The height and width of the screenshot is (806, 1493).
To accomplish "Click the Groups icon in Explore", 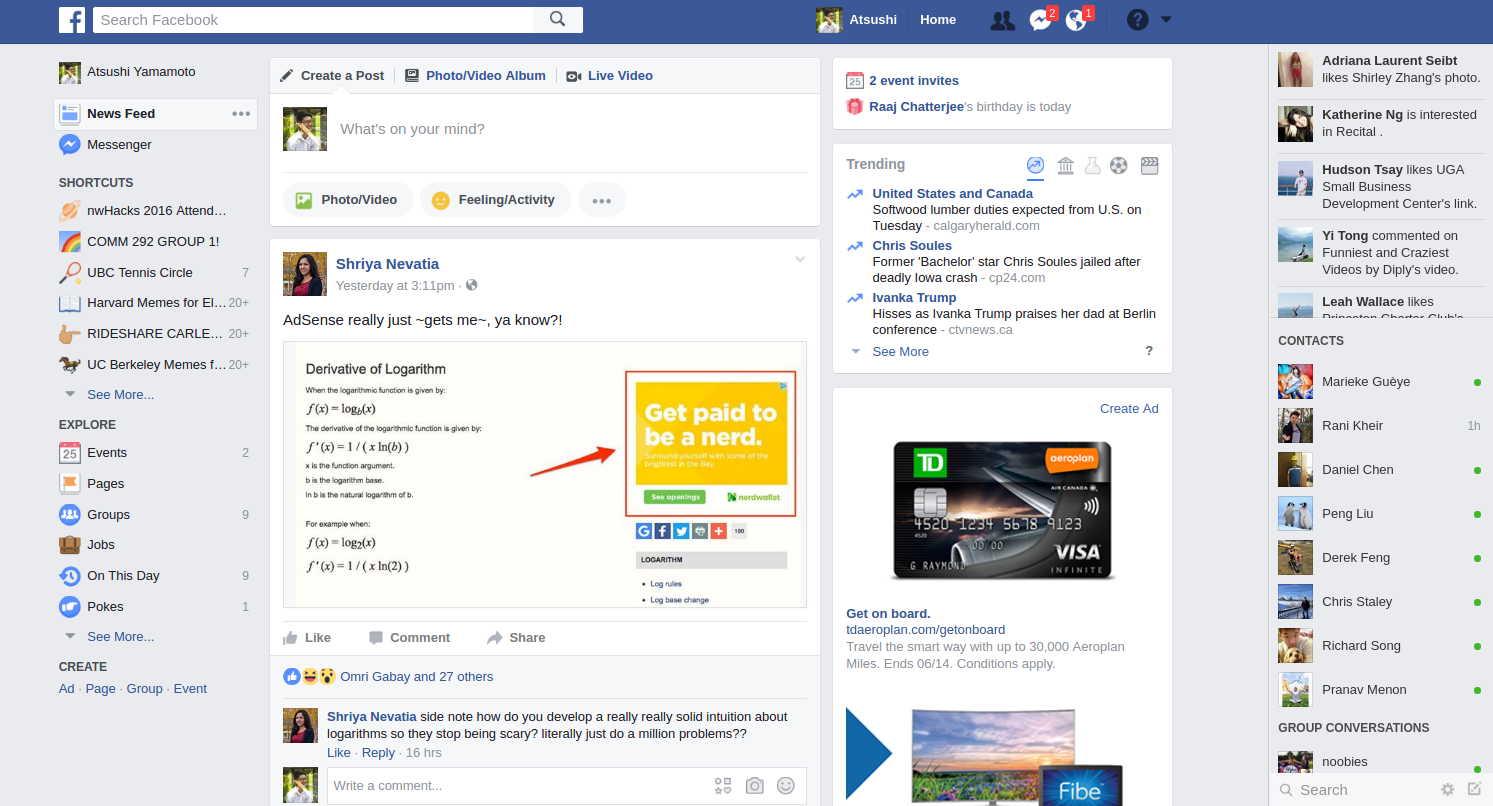I will point(69,515).
